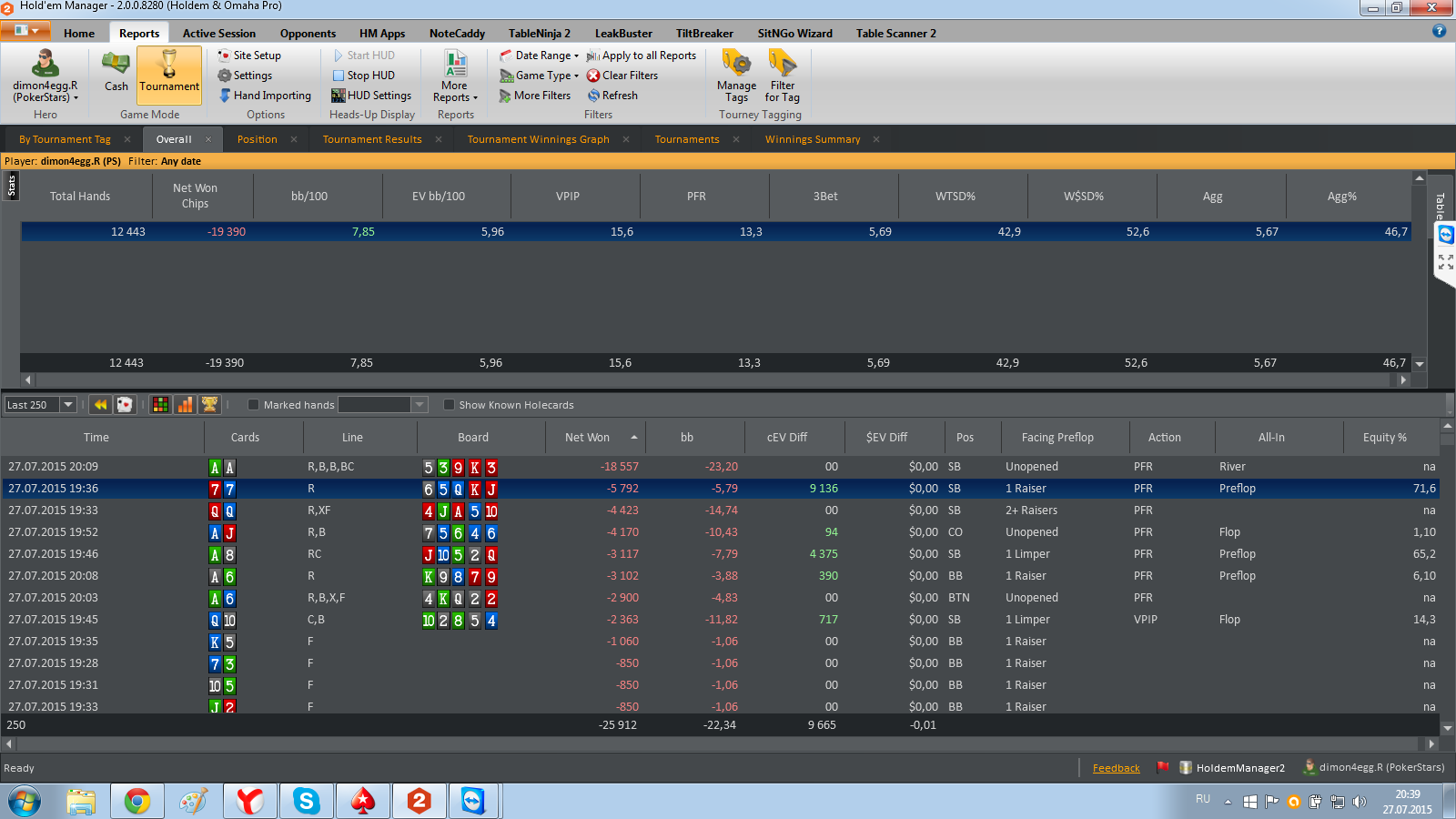Switch to Position report tab
This screenshot has width=1456, height=819.
click(x=258, y=139)
